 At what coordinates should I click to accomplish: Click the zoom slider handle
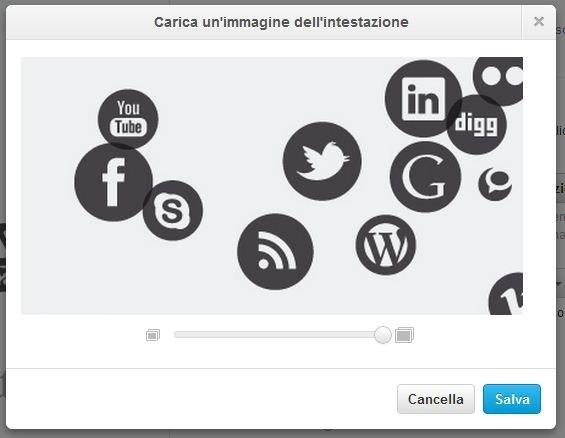pos(383,335)
